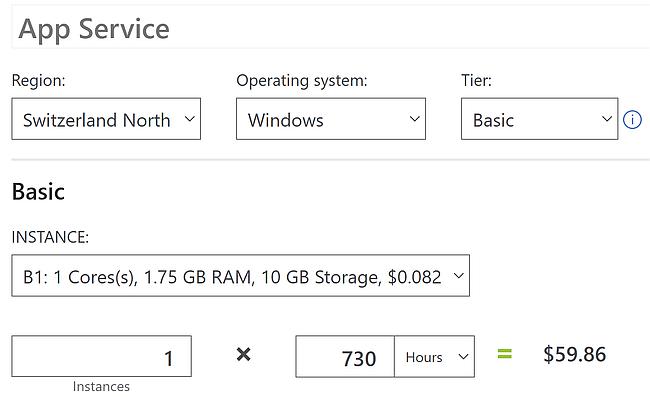The width and height of the screenshot is (650, 397).
Task: Click the Operating system: label
Action: [302, 80]
